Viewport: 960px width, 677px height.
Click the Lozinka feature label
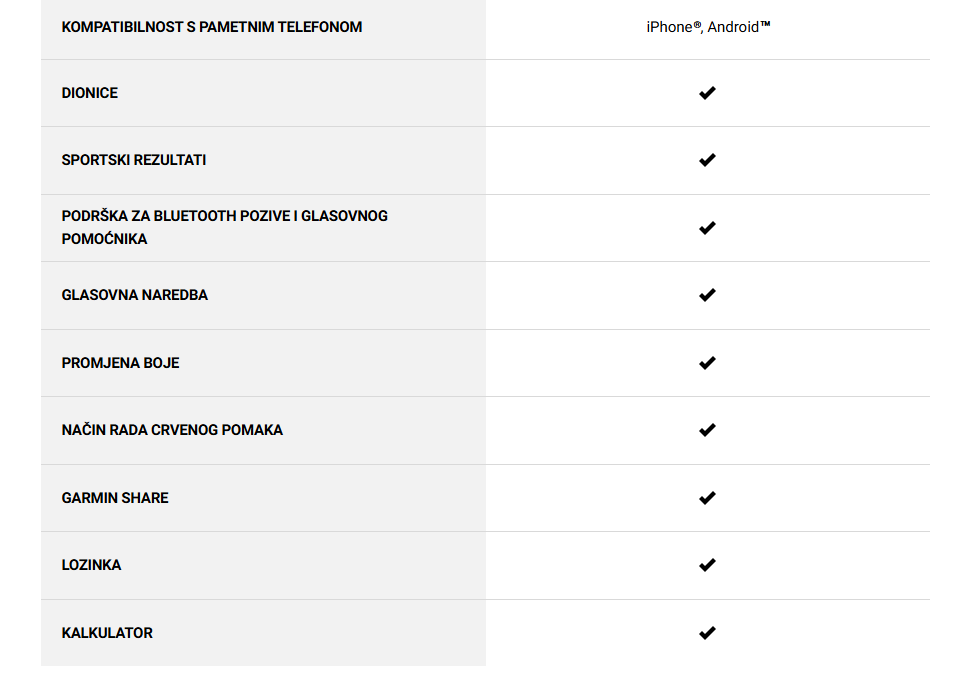coord(91,565)
